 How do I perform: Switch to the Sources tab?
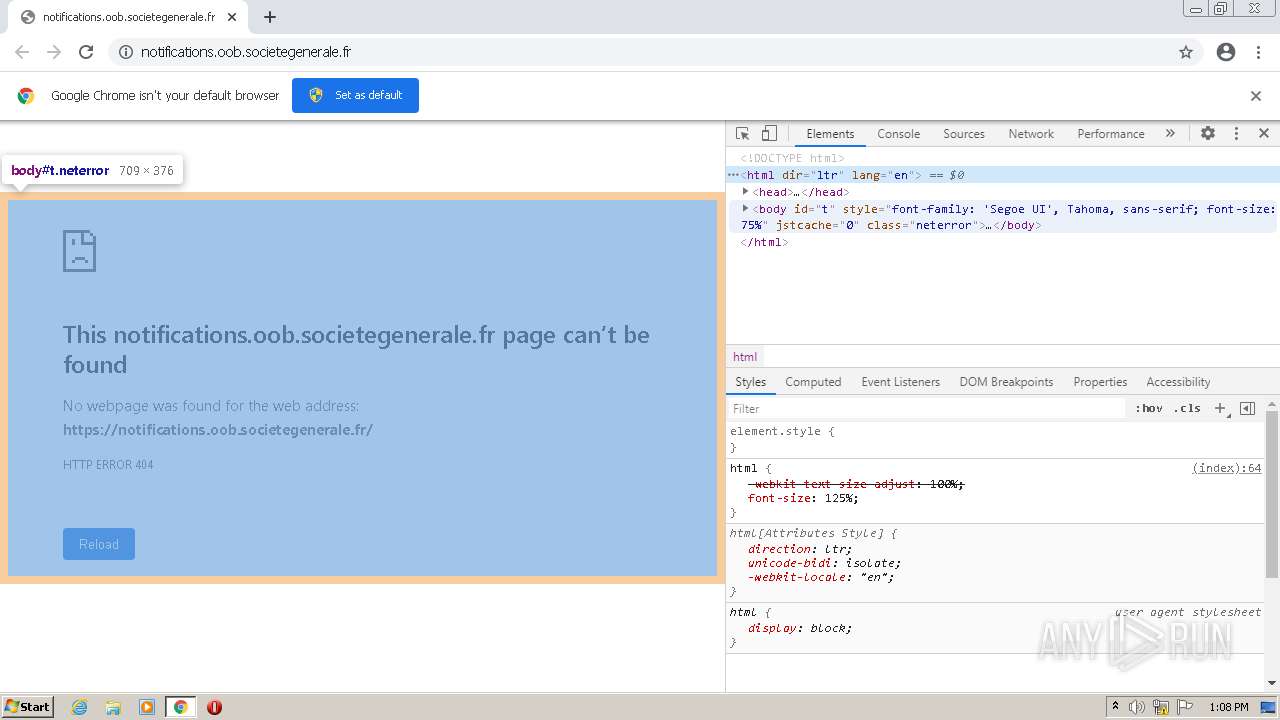coord(964,133)
